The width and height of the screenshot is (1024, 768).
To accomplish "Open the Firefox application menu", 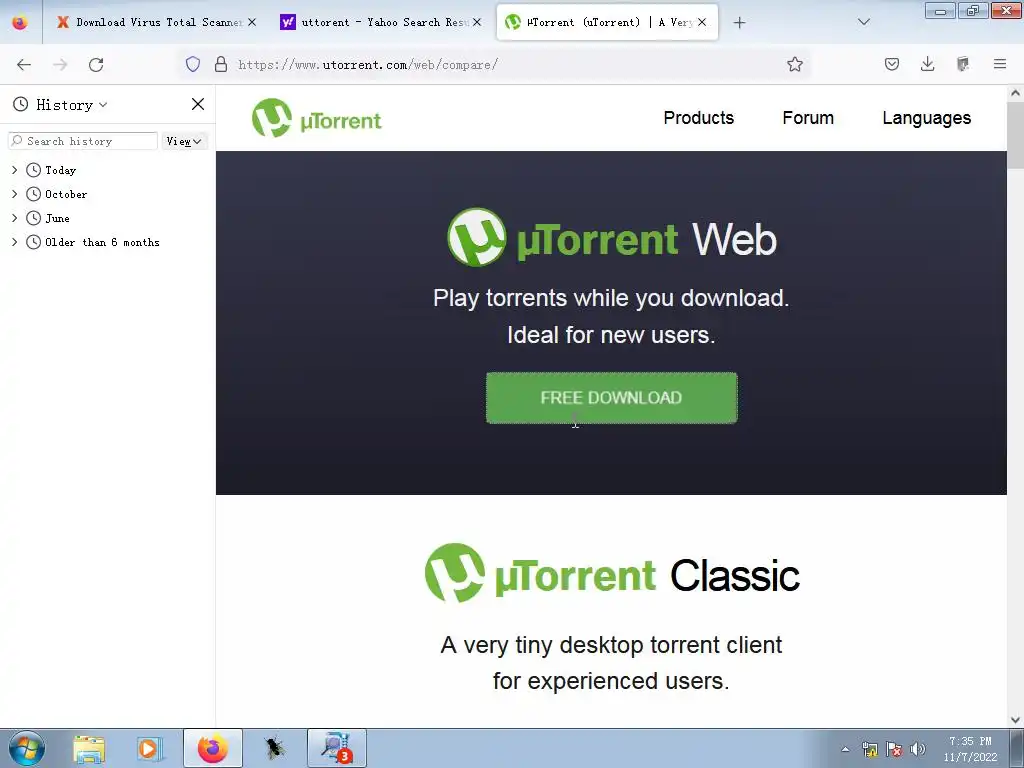I will (x=999, y=64).
